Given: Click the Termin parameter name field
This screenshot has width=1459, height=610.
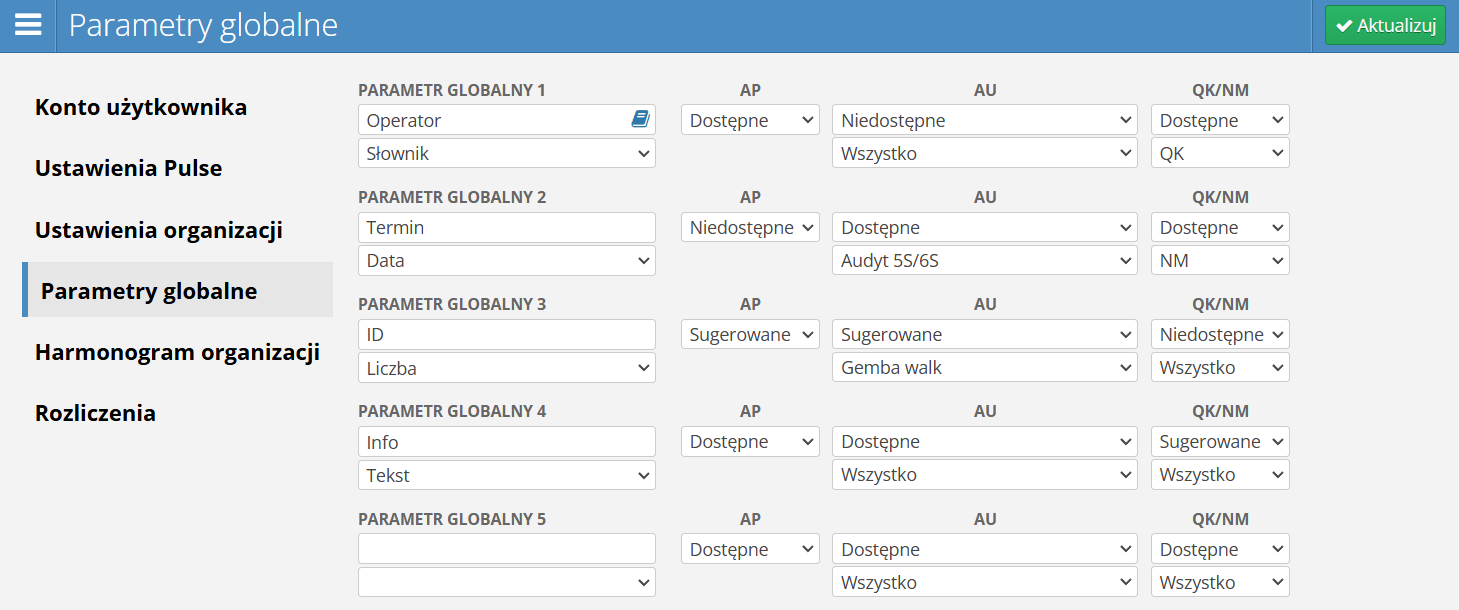Looking at the screenshot, I should click(506, 227).
